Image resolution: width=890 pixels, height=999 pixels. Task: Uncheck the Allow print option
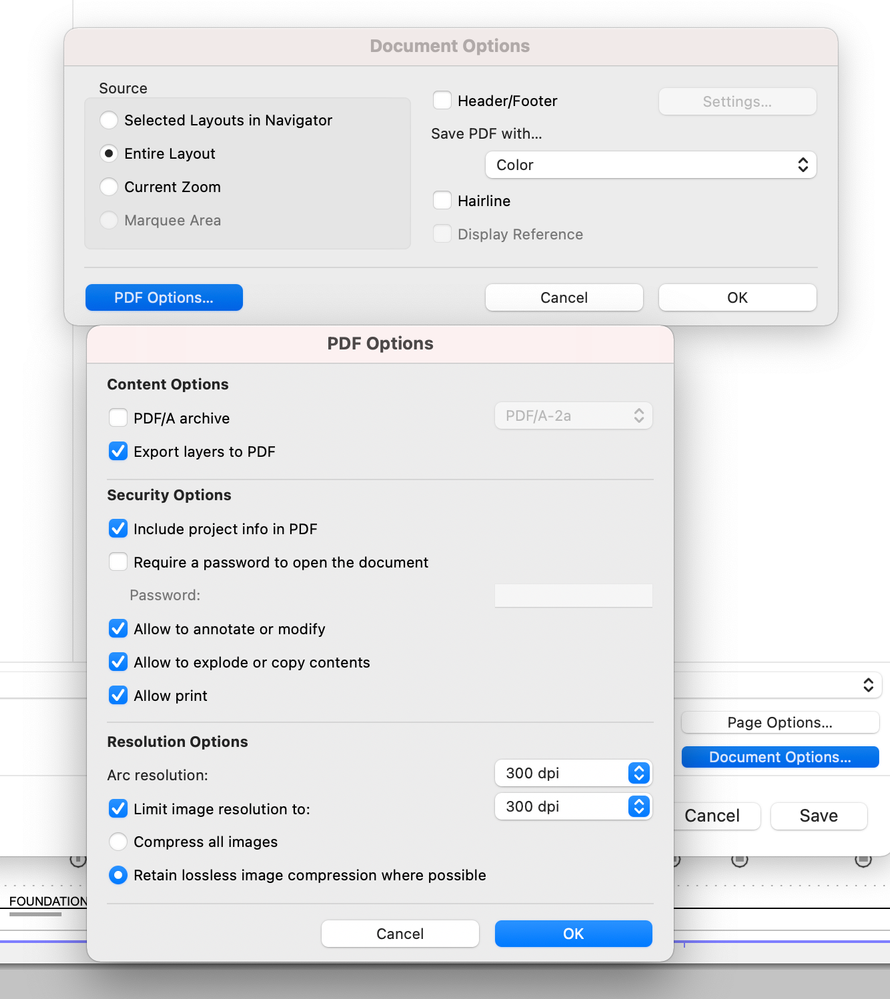[x=118, y=696]
